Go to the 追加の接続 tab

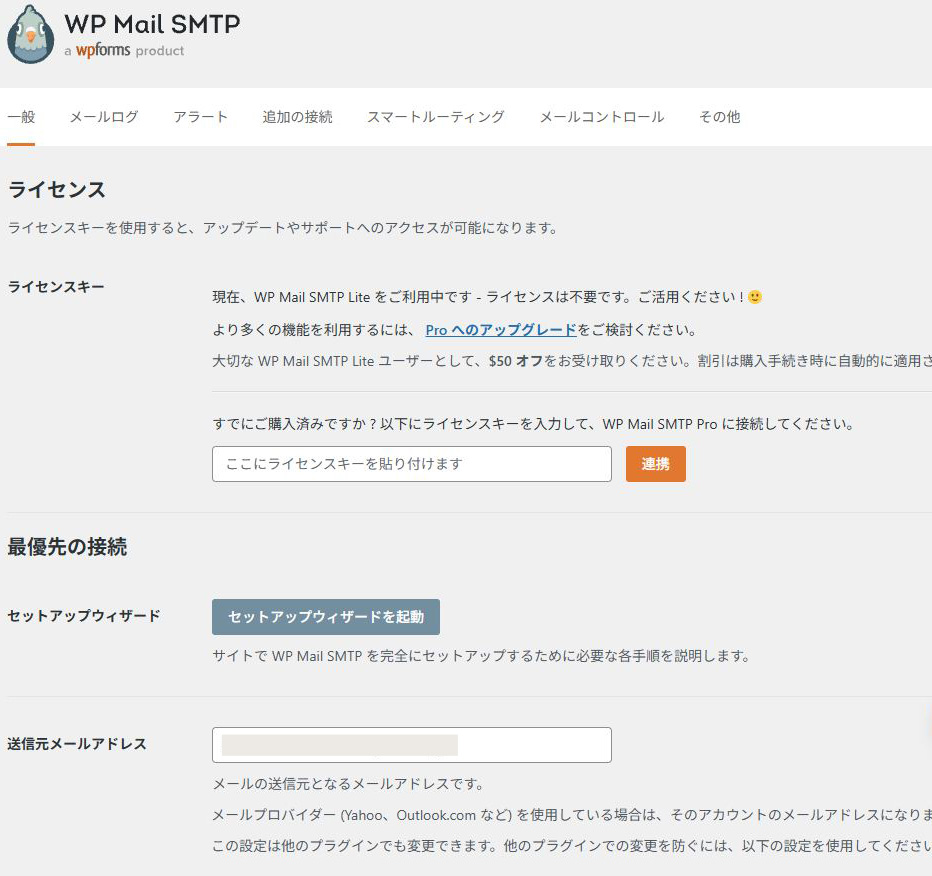(297, 116)
